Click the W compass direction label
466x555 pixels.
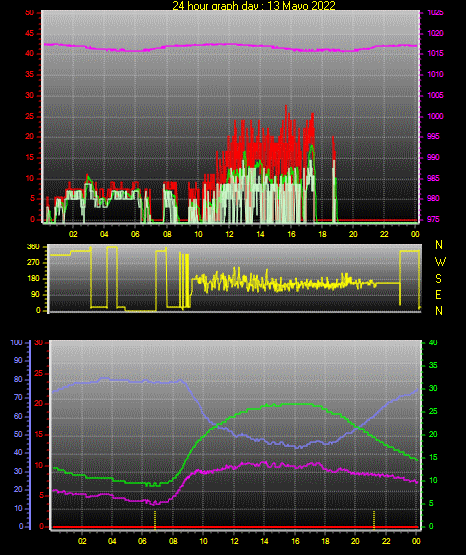pyautogui.click(x=440, y=262)
